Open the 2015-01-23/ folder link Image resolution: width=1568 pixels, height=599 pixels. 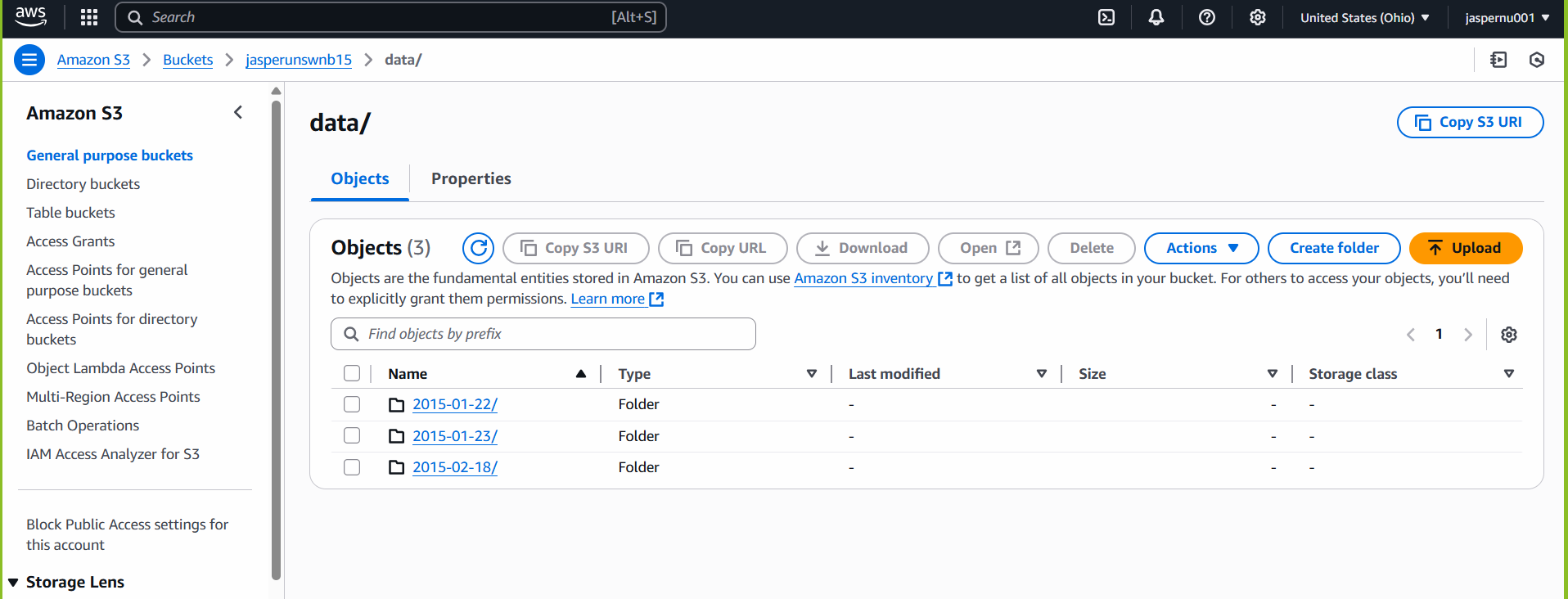click(x=455, y=436)
